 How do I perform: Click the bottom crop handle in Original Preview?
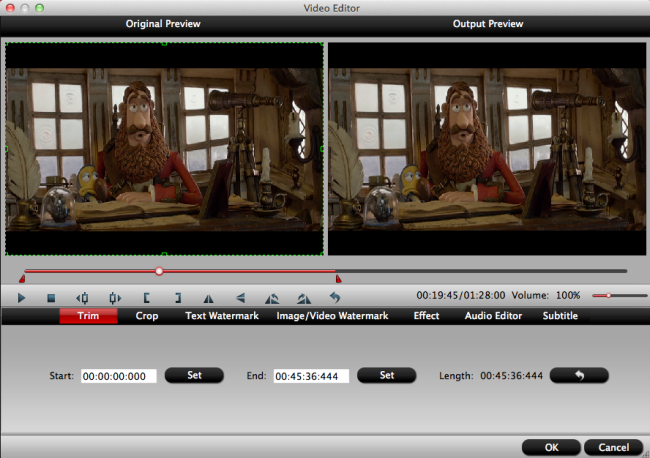click(x=164, y=254)
